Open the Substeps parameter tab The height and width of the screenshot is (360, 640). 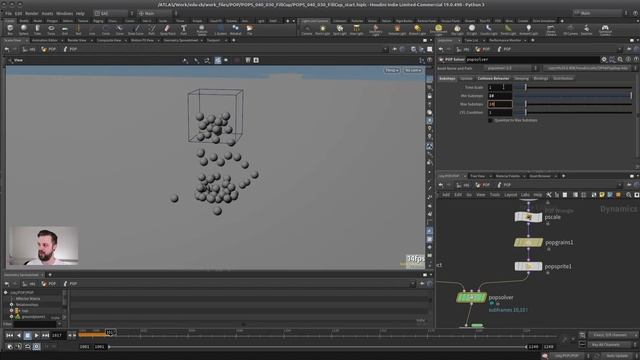447,78
